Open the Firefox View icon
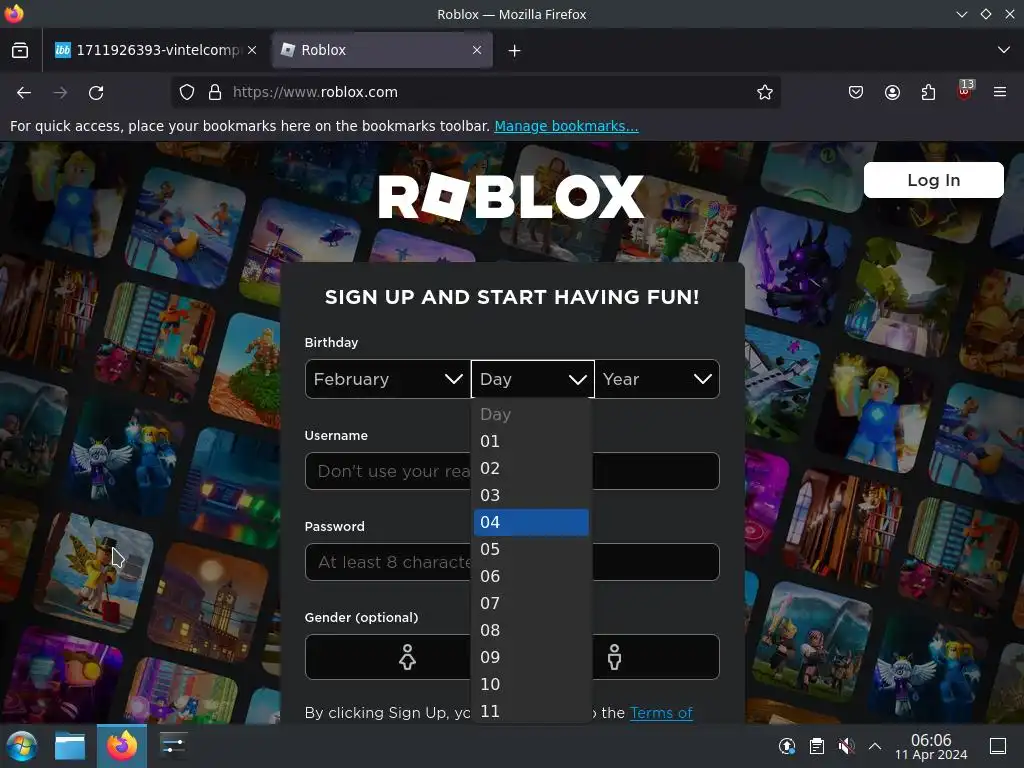The width and height of the screenshot is (1024, 768). (x=20, y=50)
